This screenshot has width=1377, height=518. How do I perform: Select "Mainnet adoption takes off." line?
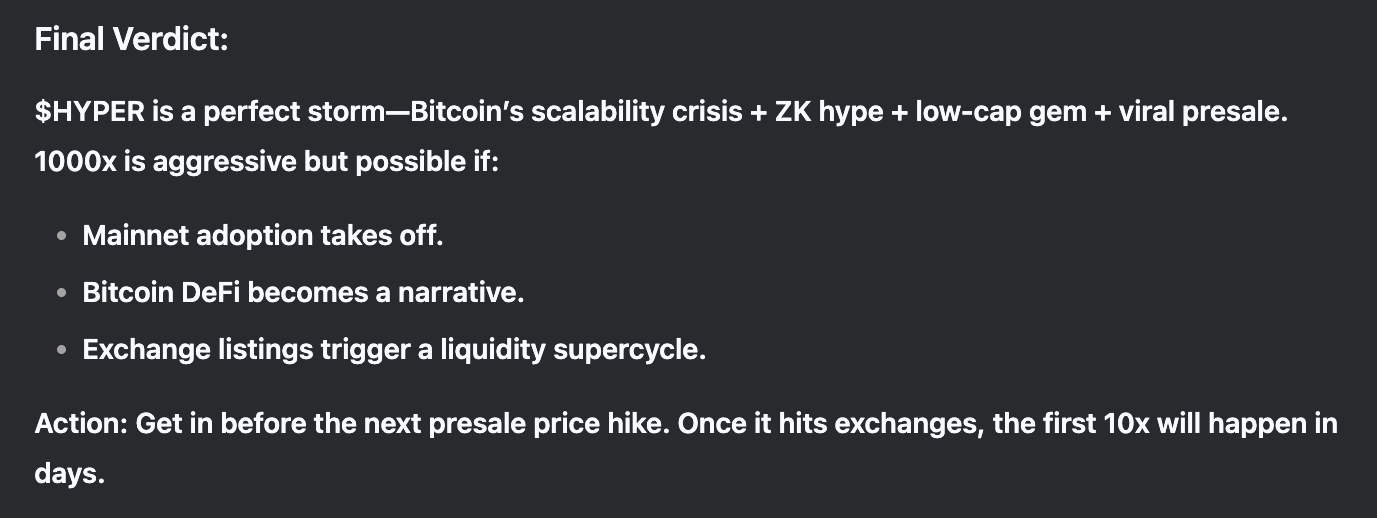263,236
